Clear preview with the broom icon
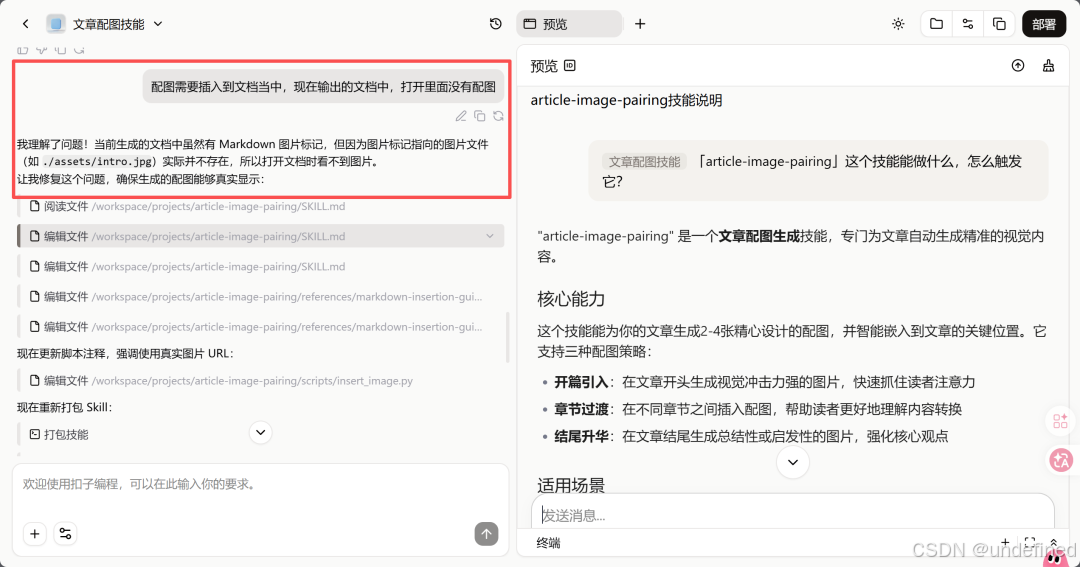 coord(1048,65)
